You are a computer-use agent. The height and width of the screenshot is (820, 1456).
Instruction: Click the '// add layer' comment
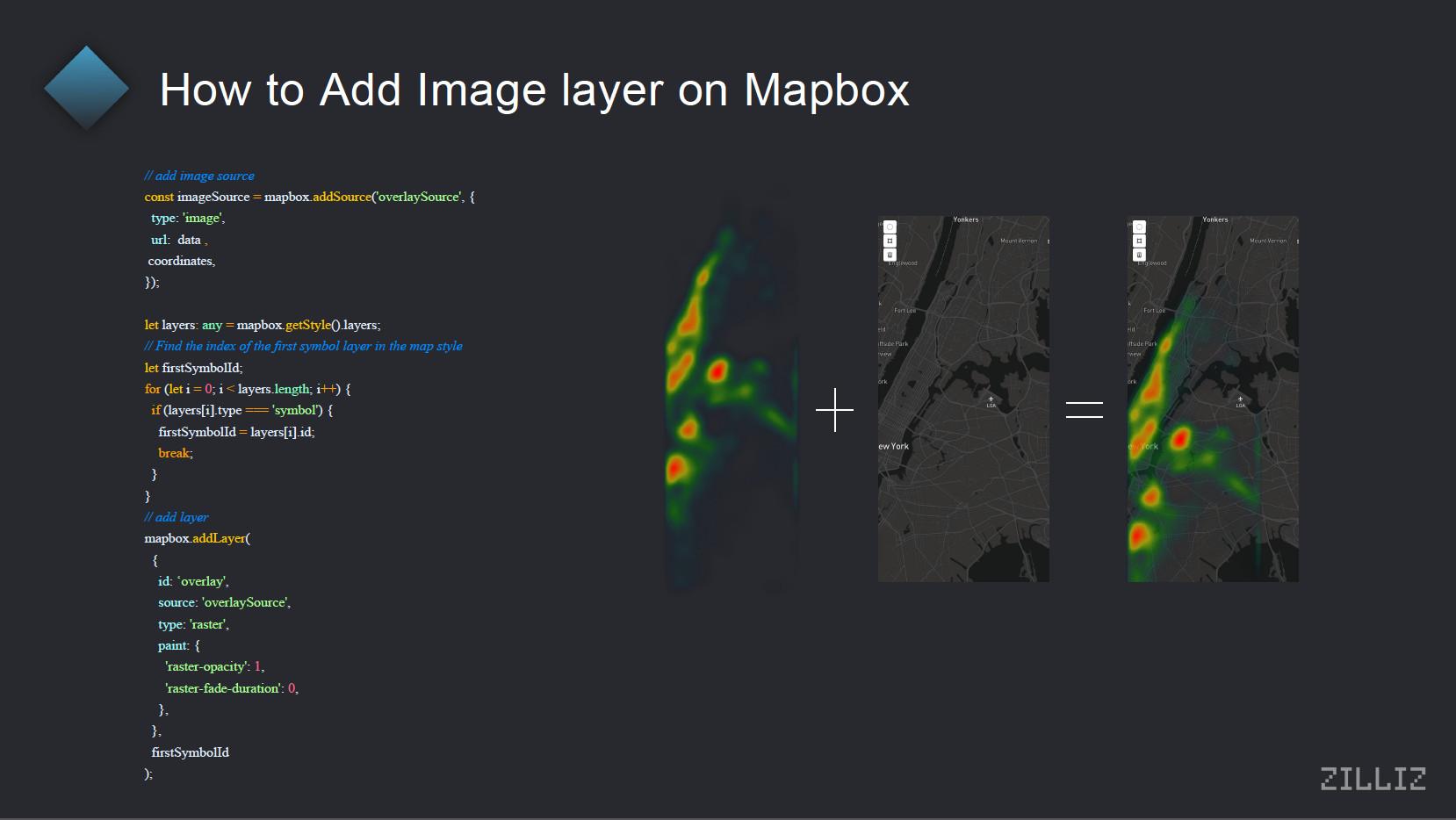[177, 517]
